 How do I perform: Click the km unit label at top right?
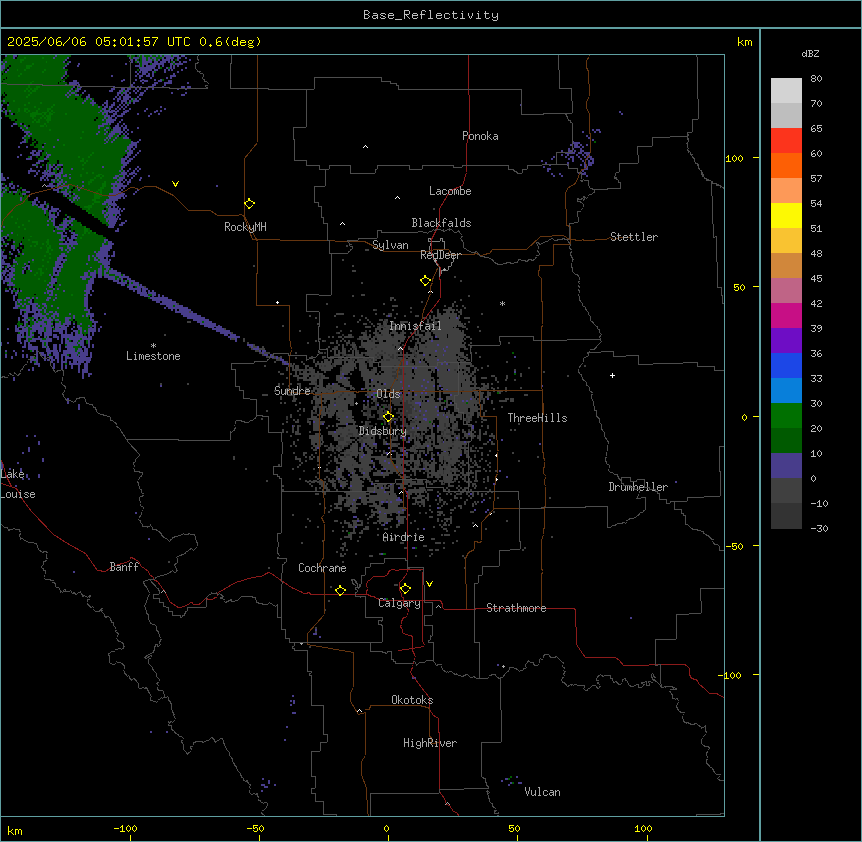tap(744, 42)
